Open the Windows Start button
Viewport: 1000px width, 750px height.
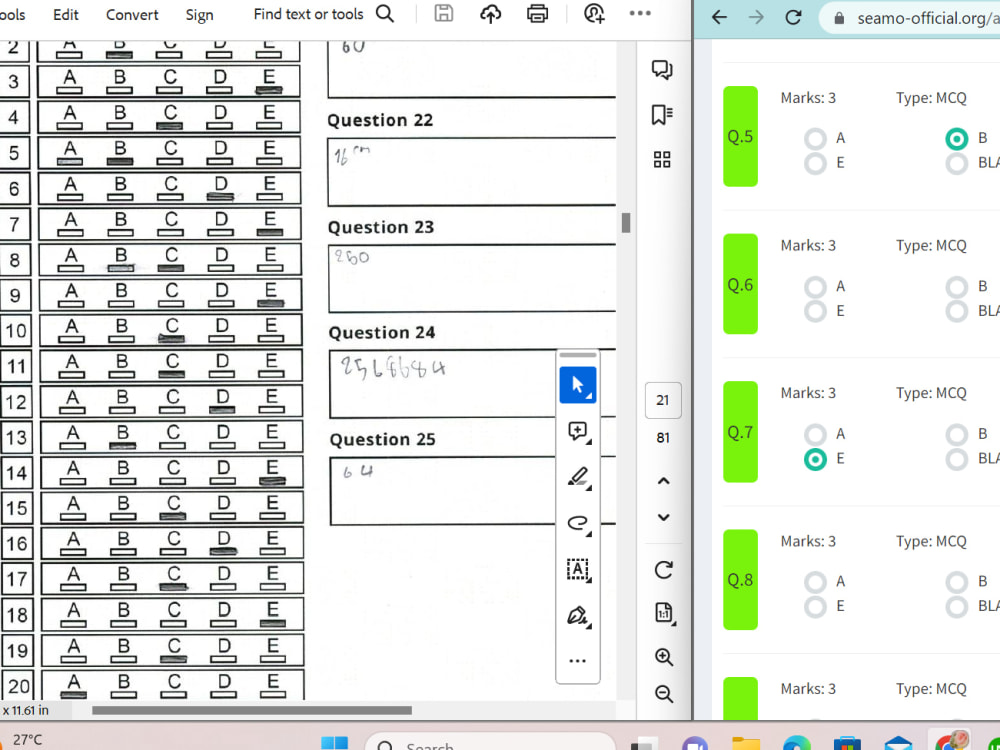[x=334, y=743]
